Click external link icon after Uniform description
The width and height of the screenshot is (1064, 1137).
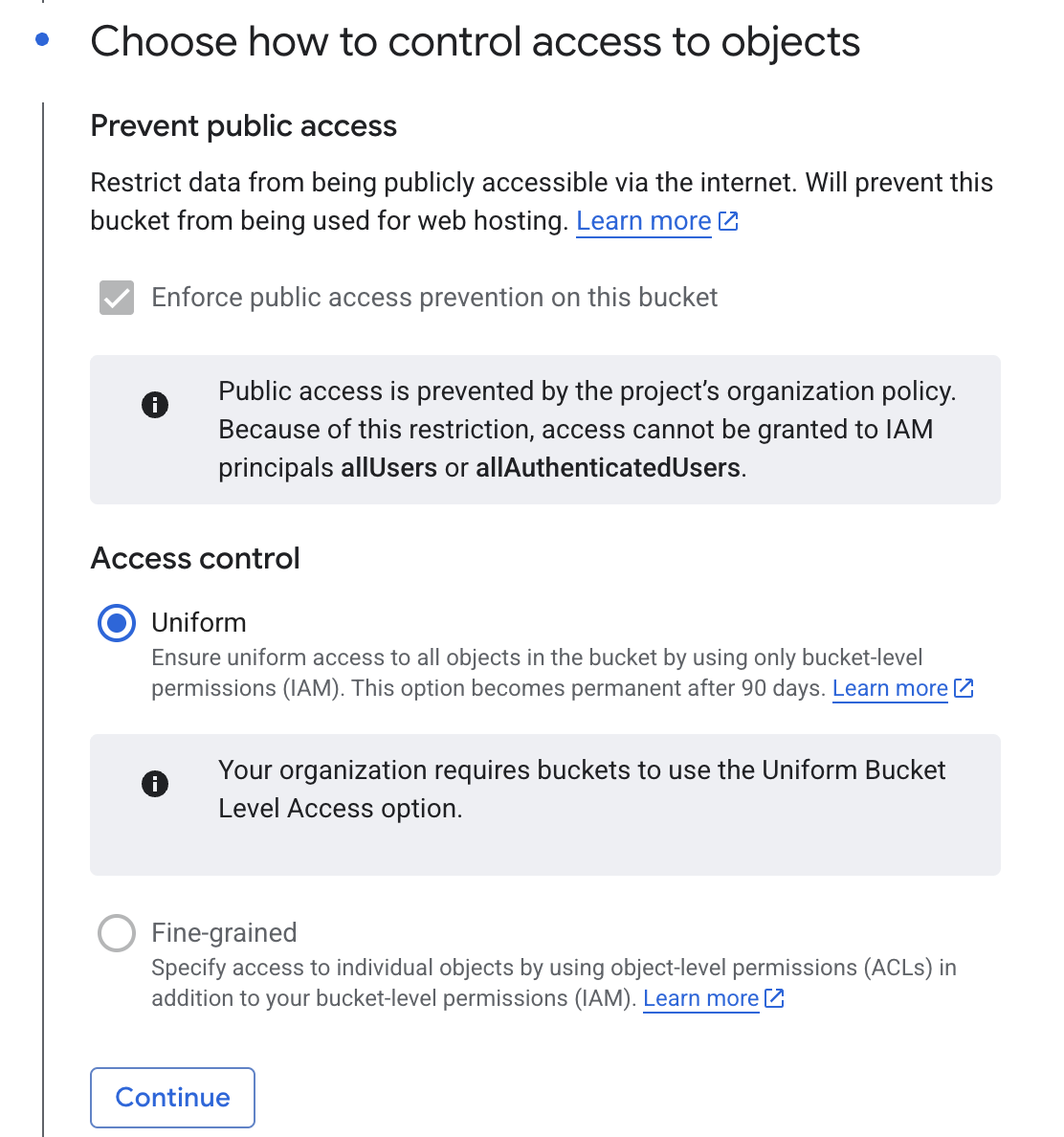[964, 688]
